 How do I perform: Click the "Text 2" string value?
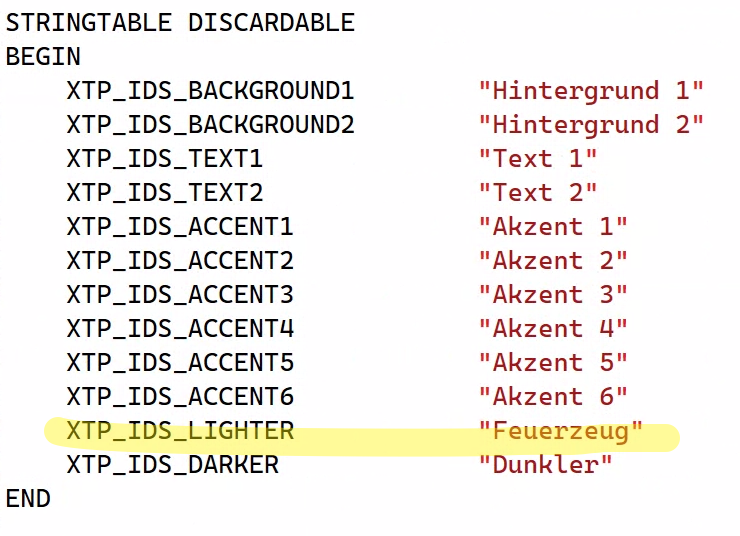click(538, 192)
